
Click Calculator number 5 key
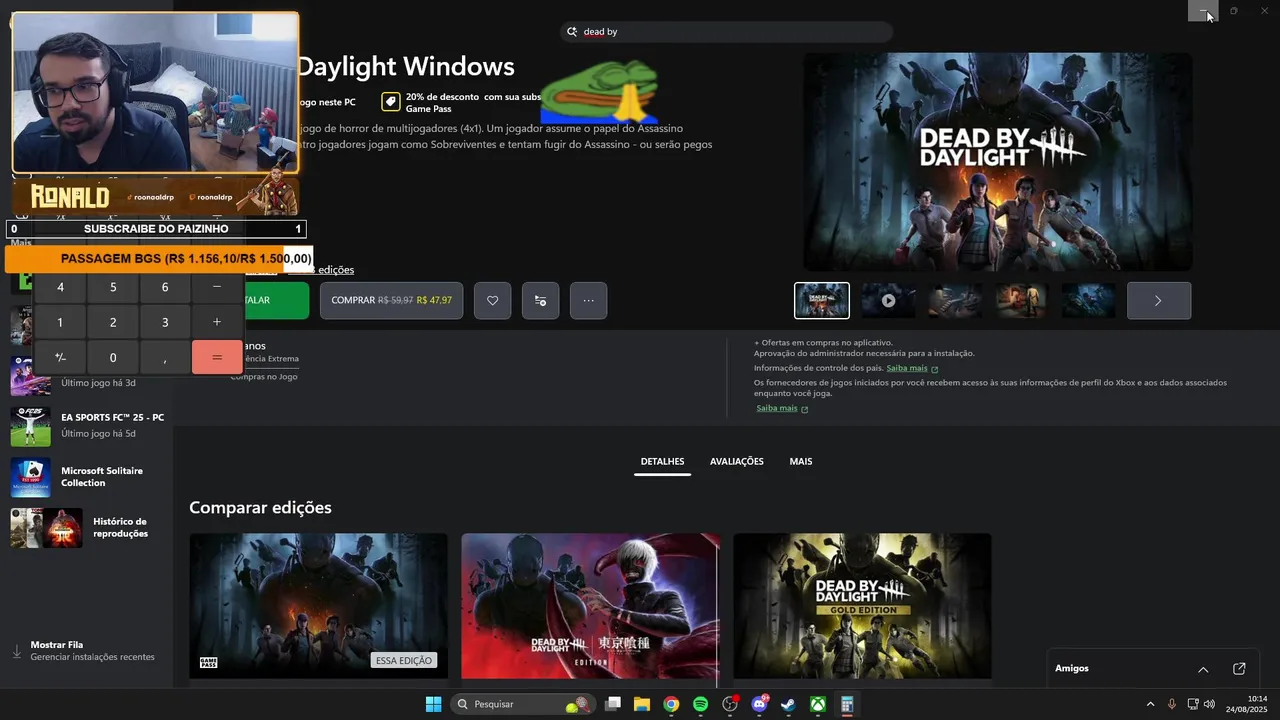(113, 287)
